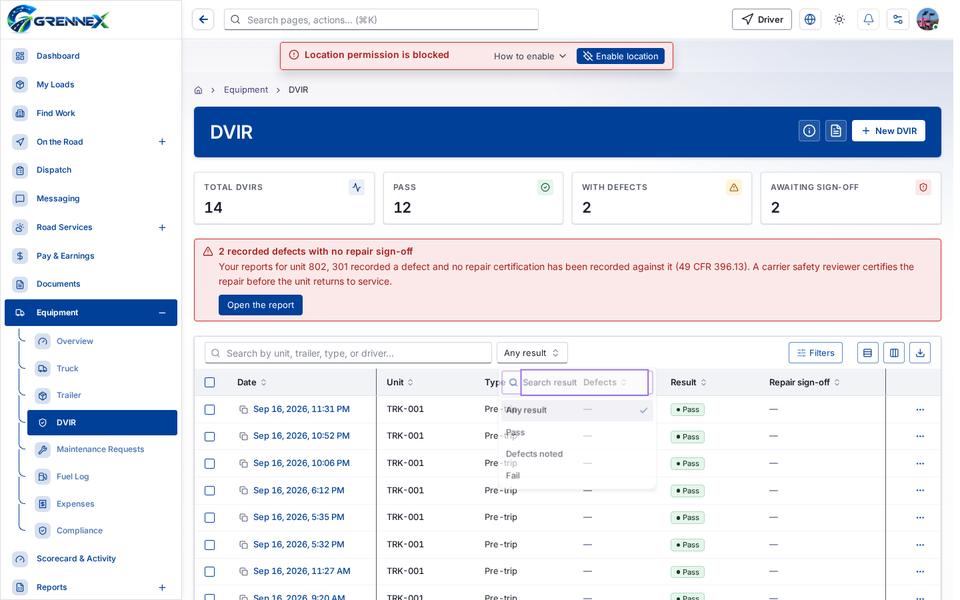Sort by the Unit column
Screen dimensions: 960x600
click(400, 382)
